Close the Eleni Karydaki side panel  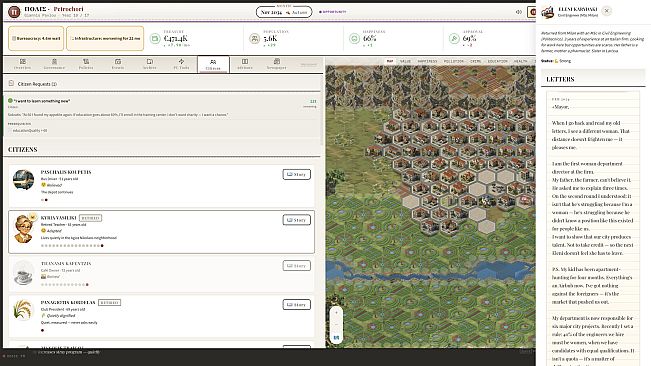click(607, 11)
